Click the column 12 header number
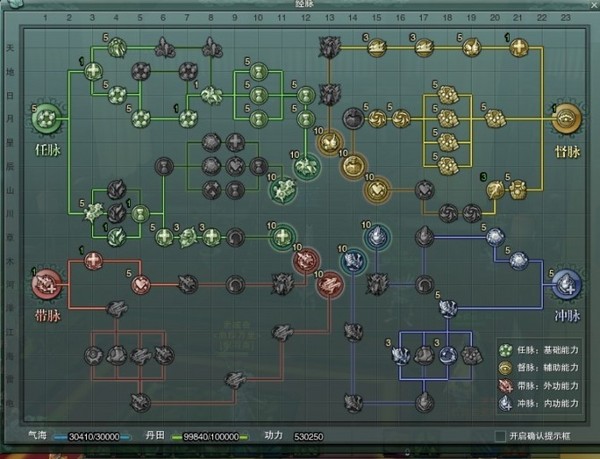Viewport: 600px width, 459px height. click(306, 19)
